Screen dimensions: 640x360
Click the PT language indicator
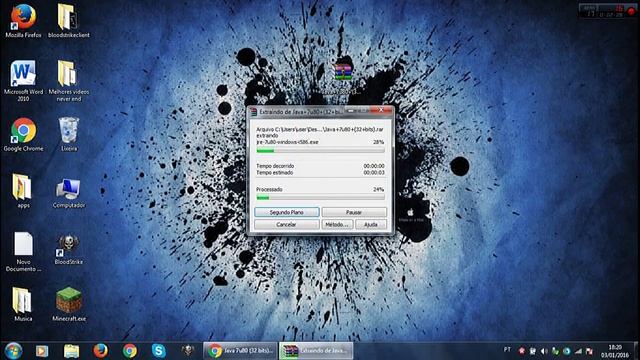point(507,350)
